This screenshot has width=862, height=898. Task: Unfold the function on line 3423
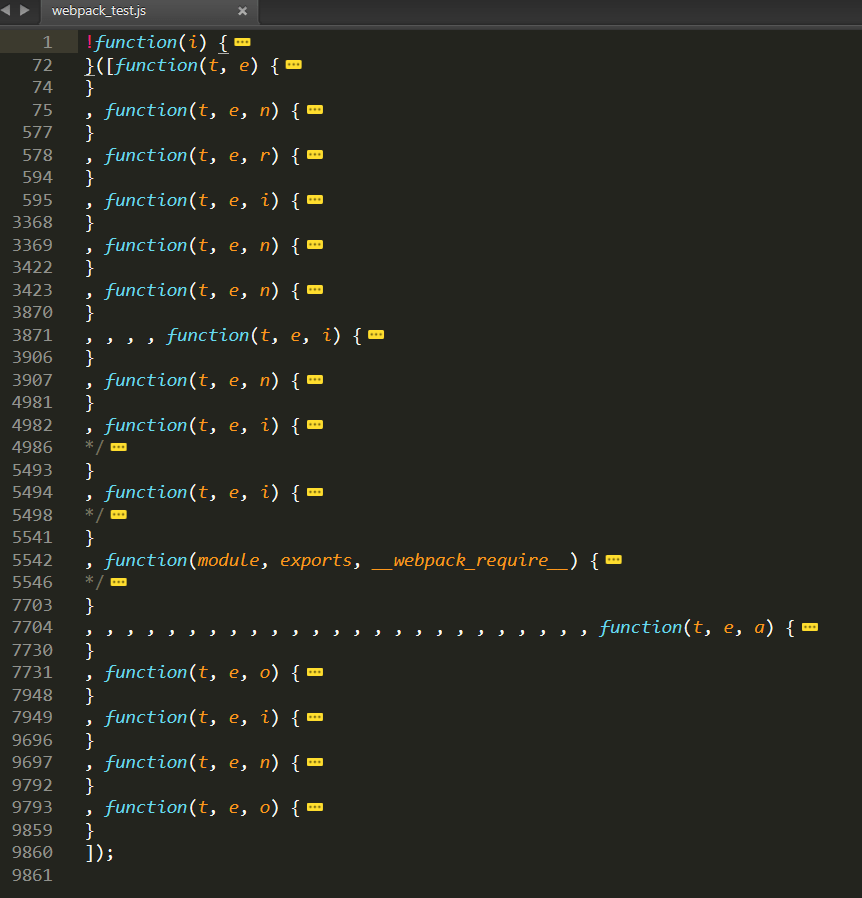click(x=315, y=290)
